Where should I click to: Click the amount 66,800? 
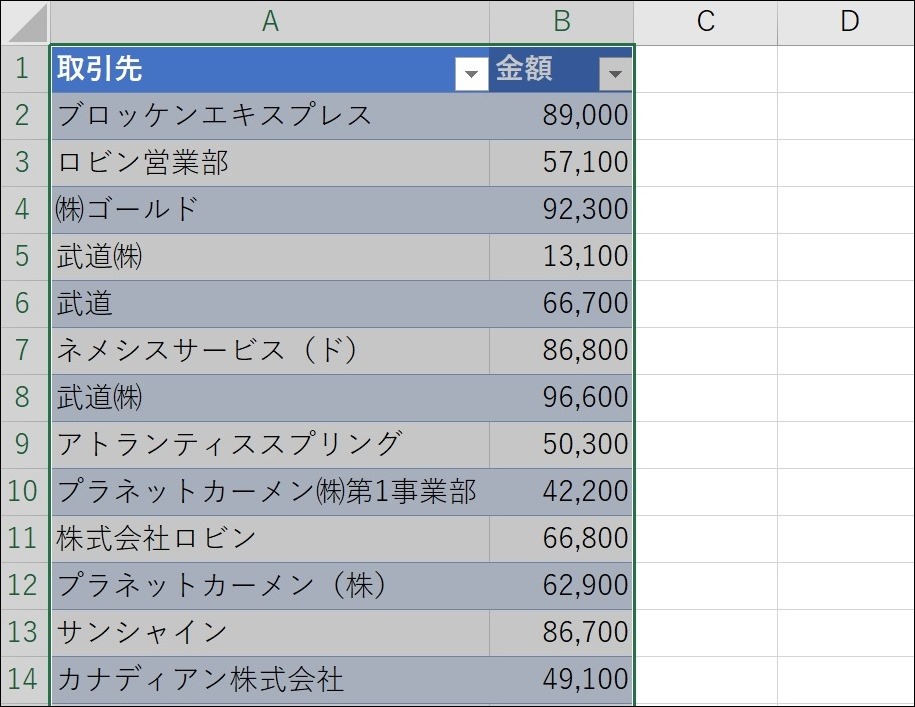coord(561,539)
